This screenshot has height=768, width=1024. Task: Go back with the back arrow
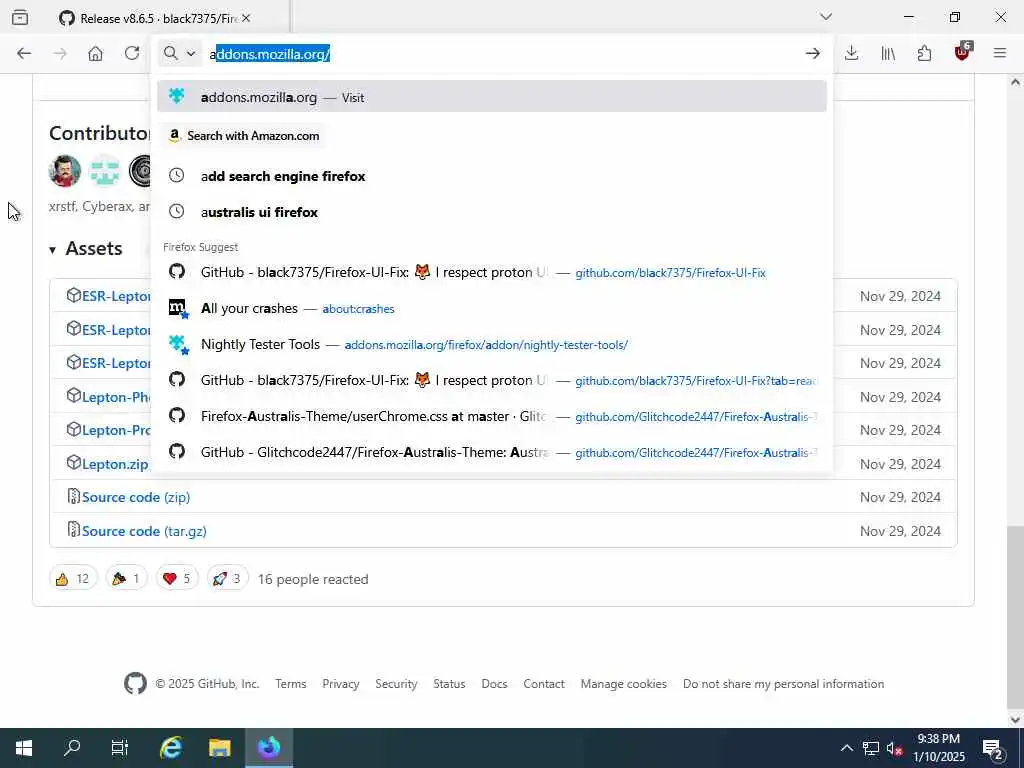24,54
